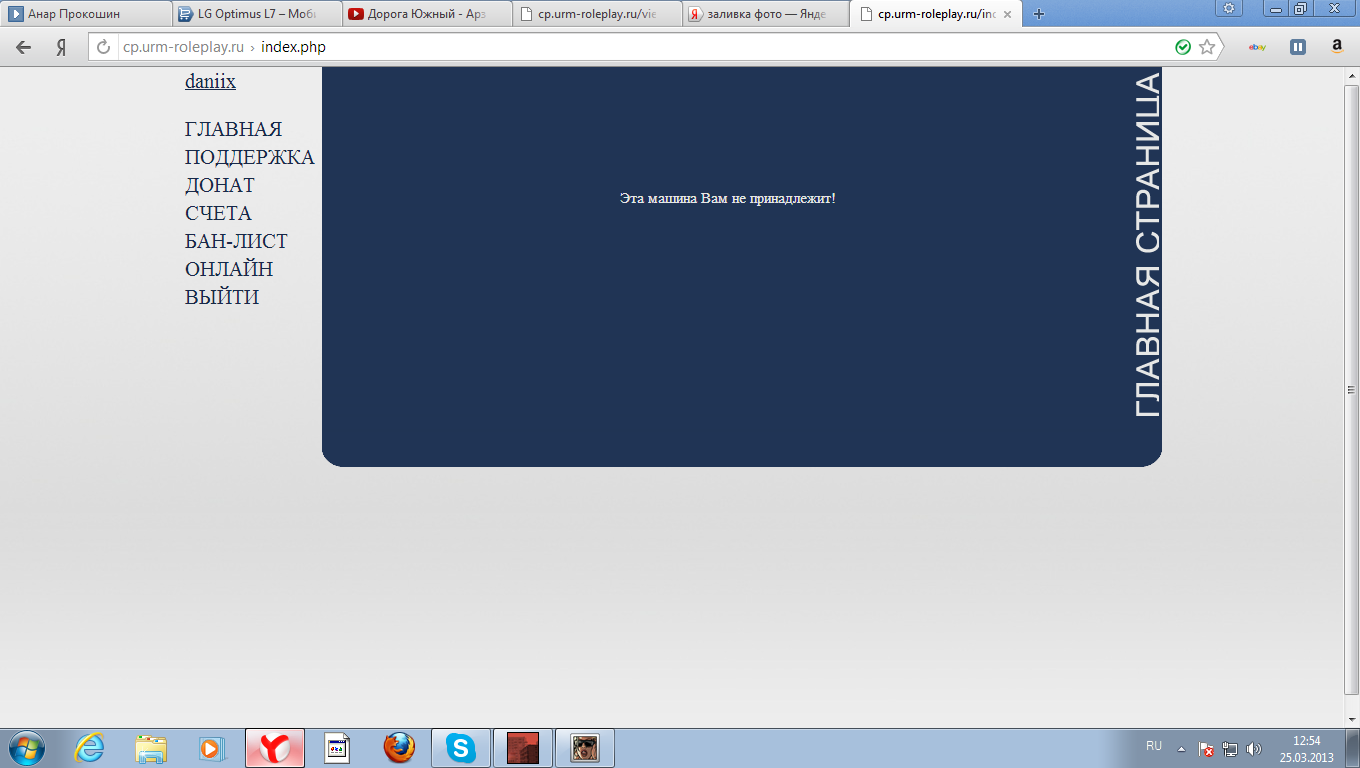Go to ГЛАВНАЯ in the site menu

233,130
